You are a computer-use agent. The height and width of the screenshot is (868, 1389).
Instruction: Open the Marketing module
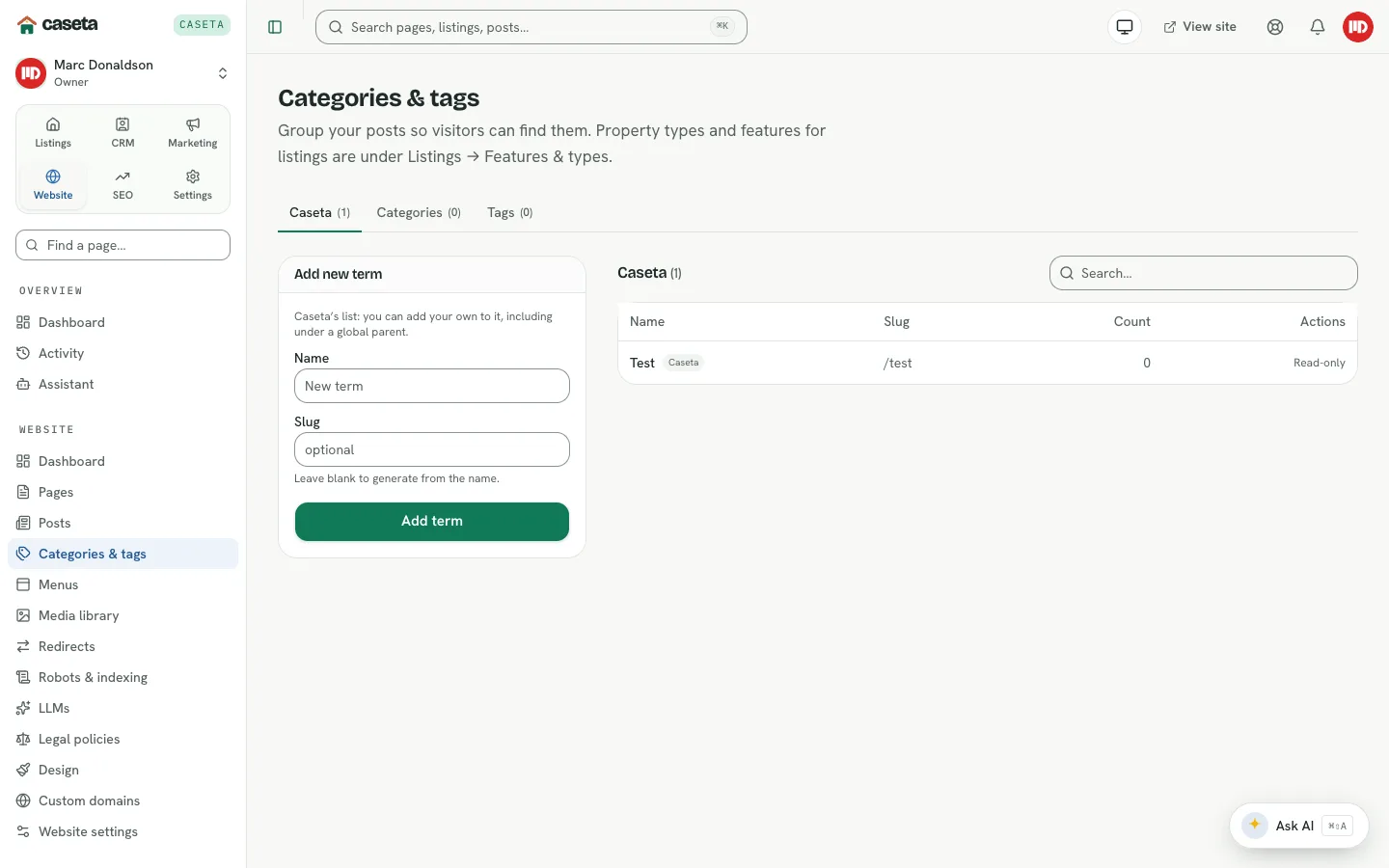(193, 133)
